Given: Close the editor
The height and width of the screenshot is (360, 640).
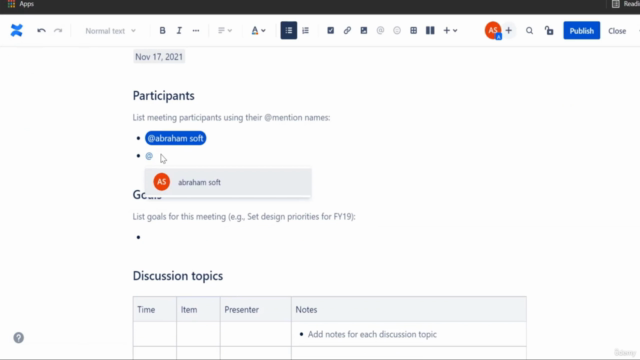Looking at the screenshot, I should [x=617, y=31].
